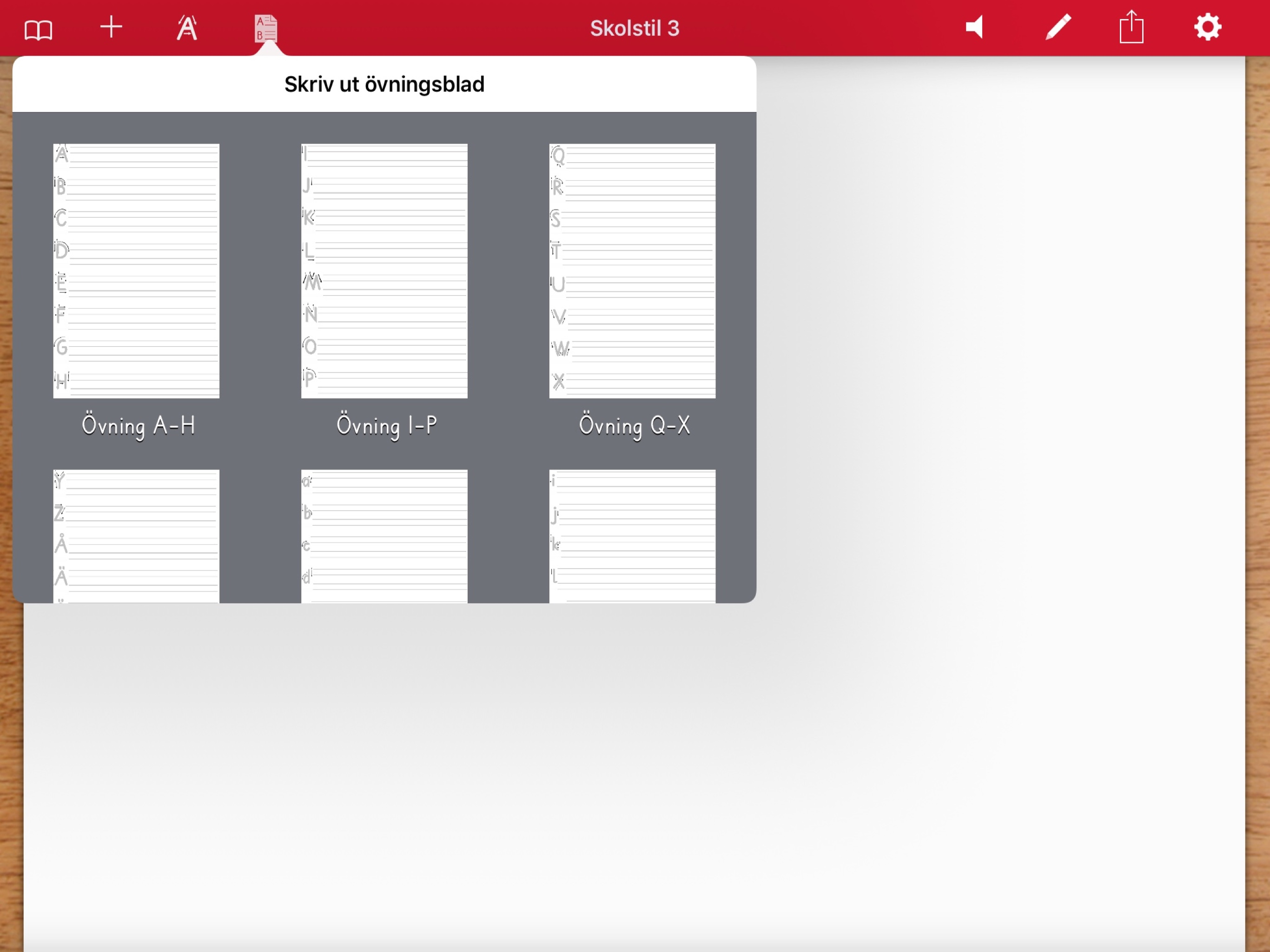The image size is (1270, 952).
Task: Tap the worksheet print icon
Action: click(x=266, y=29)
